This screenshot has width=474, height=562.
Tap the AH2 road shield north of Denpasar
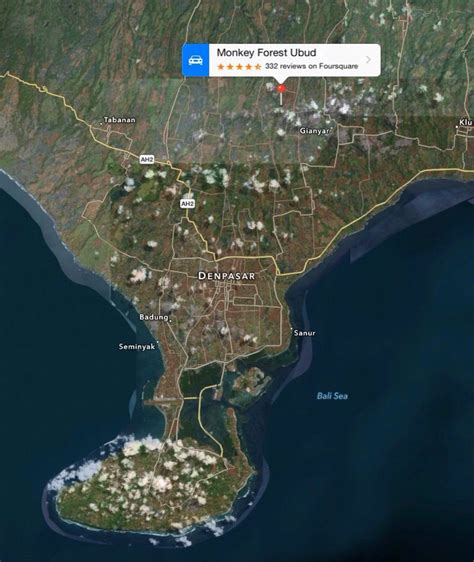[x=187, y=204]
